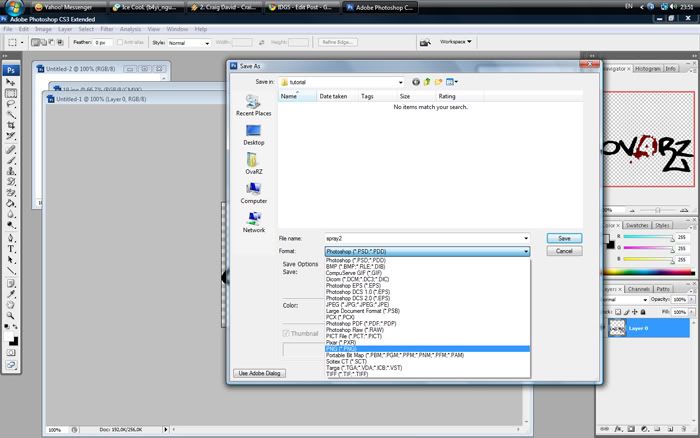Switch to the Swatches tab
The height and width of the screenshot is (438, 700).
tap(637, 225)
